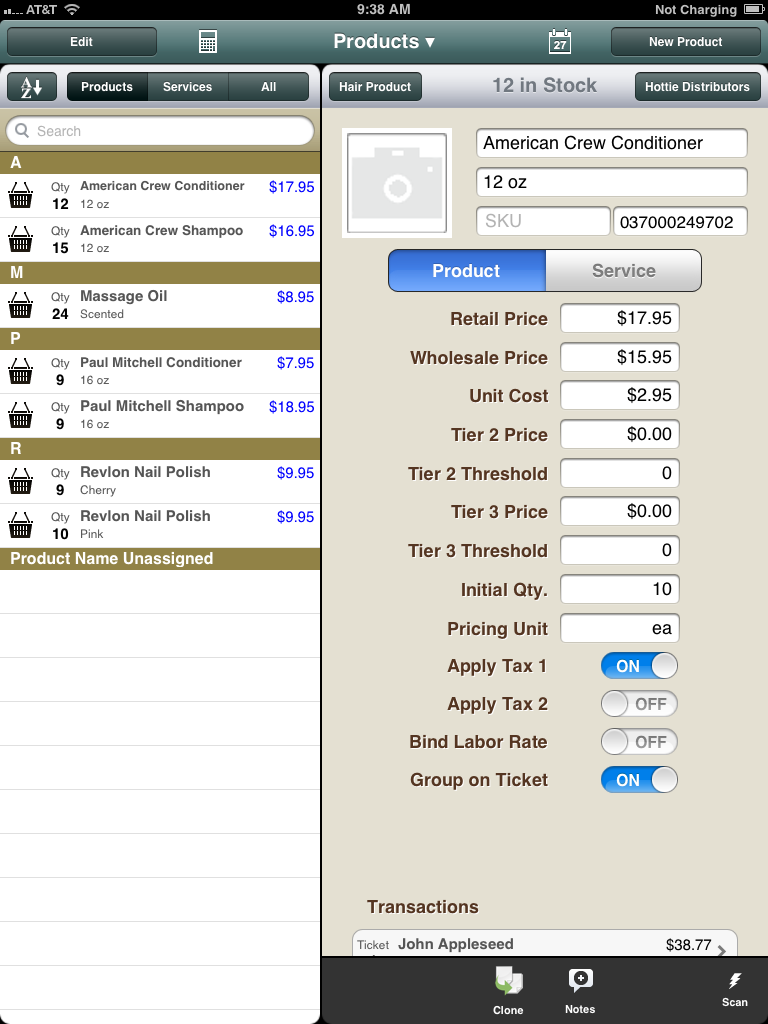The height and width of the screenshot is (1024, 768).
Task: Tap basket icon for American Crew Conditioner
Action: (x=20, y=195)
